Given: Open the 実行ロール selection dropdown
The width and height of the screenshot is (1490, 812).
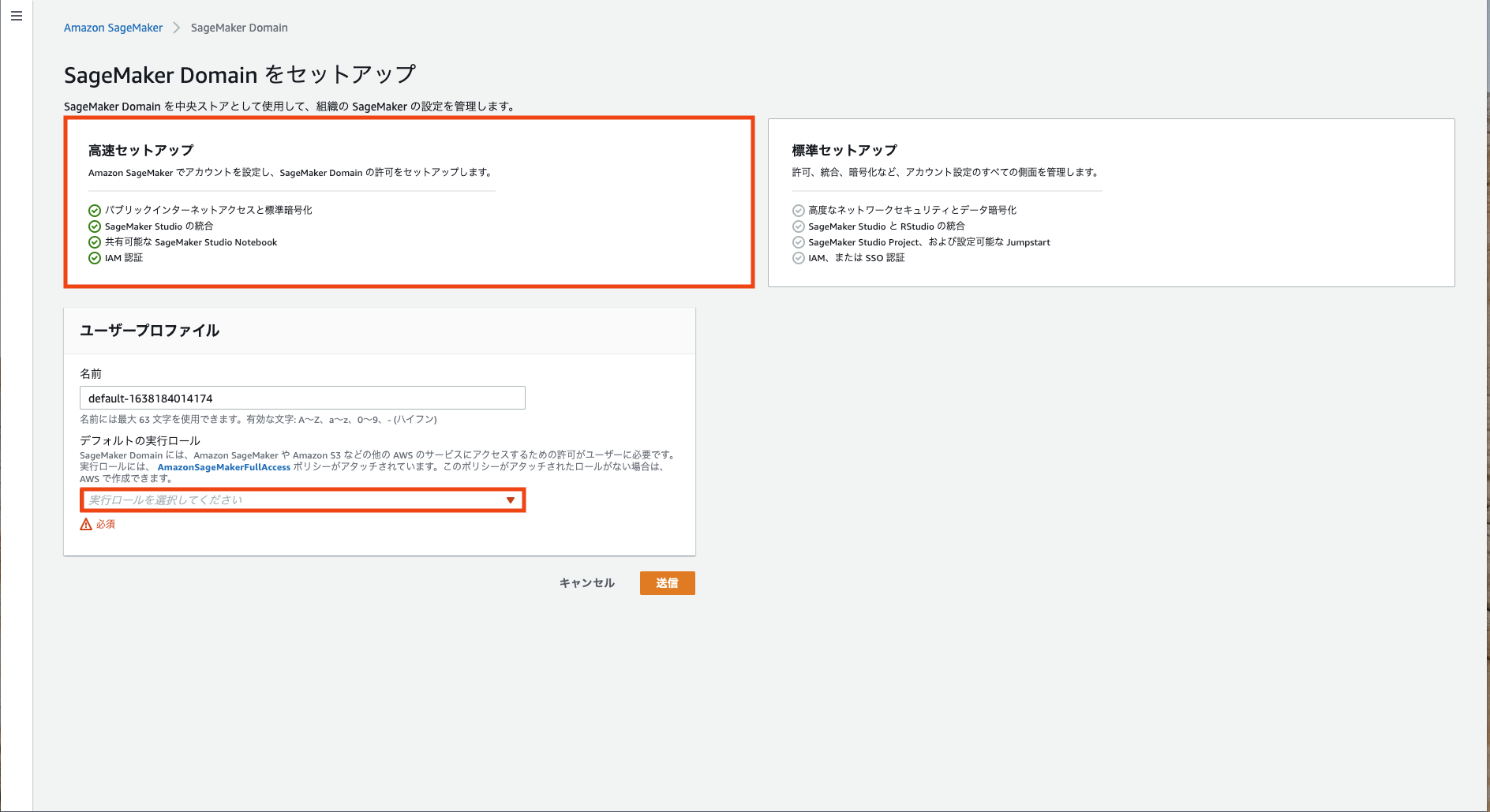Looking at the screenshot, I should (x=302, y=500).
